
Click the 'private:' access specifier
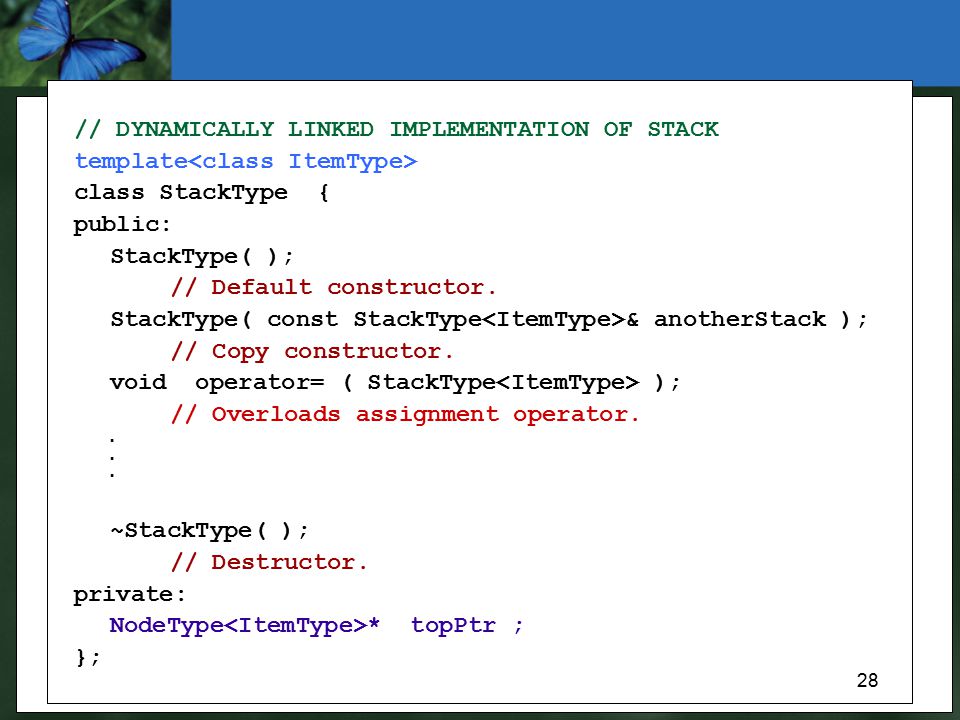point(129,594)
